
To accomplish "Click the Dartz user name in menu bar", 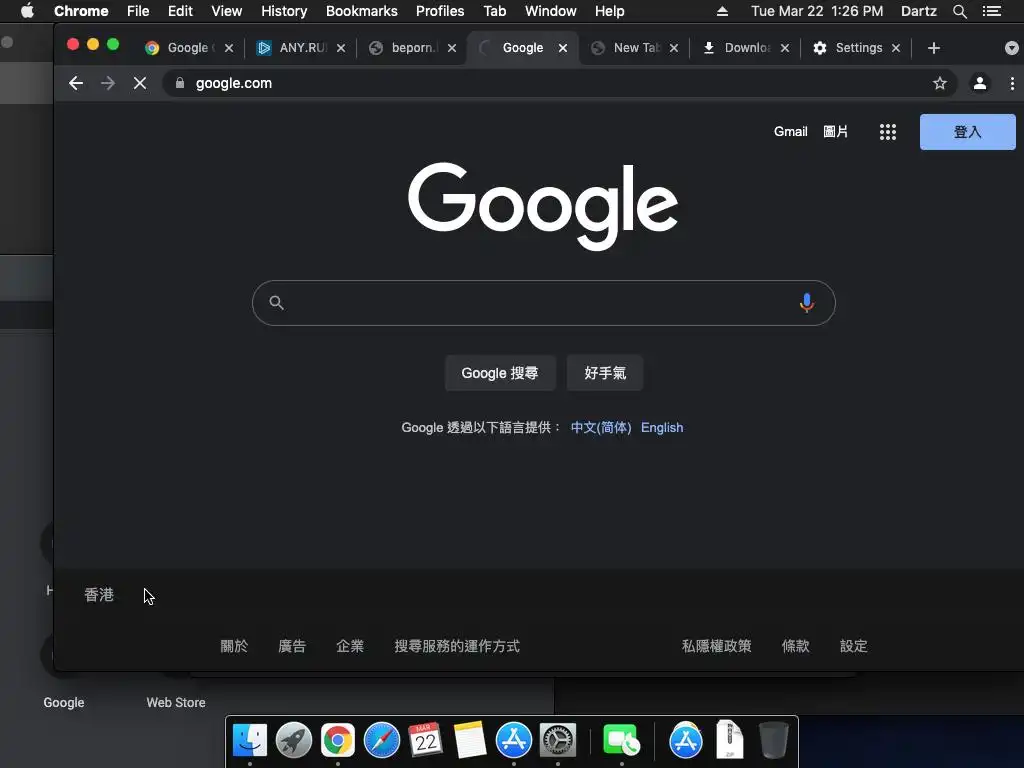I will pos(919,11).
